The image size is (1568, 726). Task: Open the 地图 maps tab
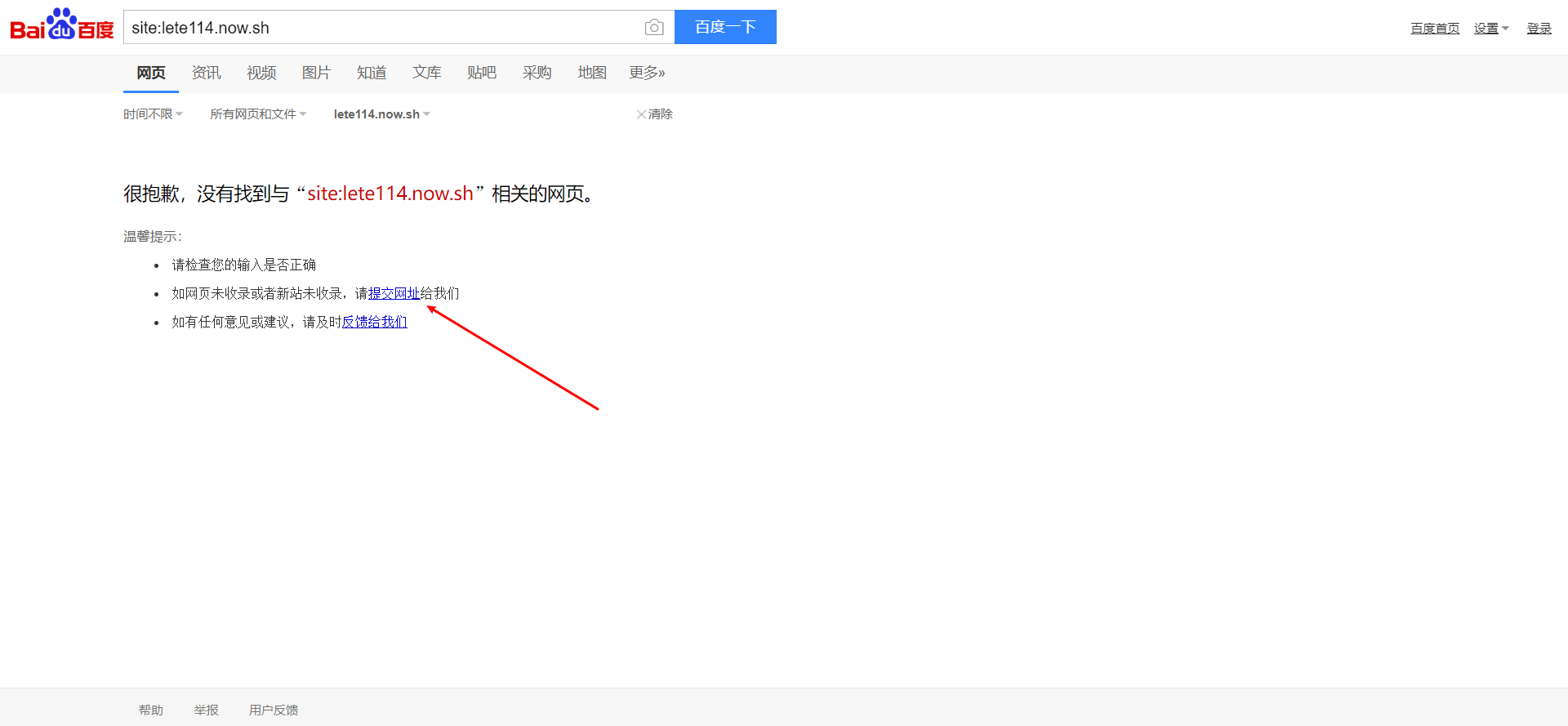(x=592, y=73)
